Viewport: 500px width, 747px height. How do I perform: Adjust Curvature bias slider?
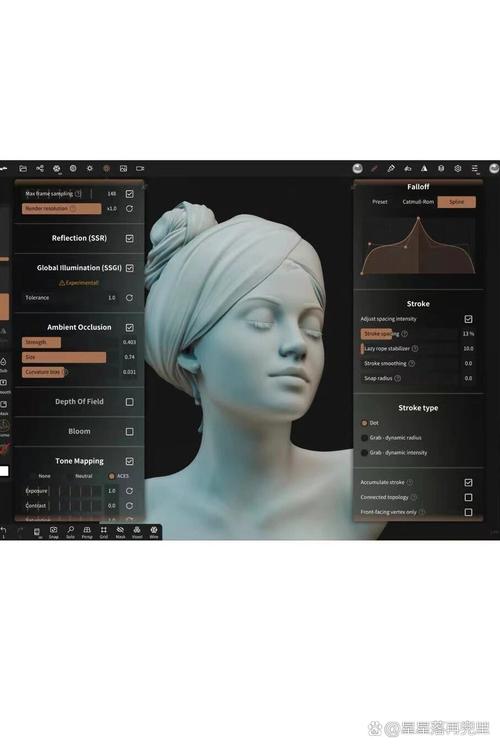[x=70, y=372]
